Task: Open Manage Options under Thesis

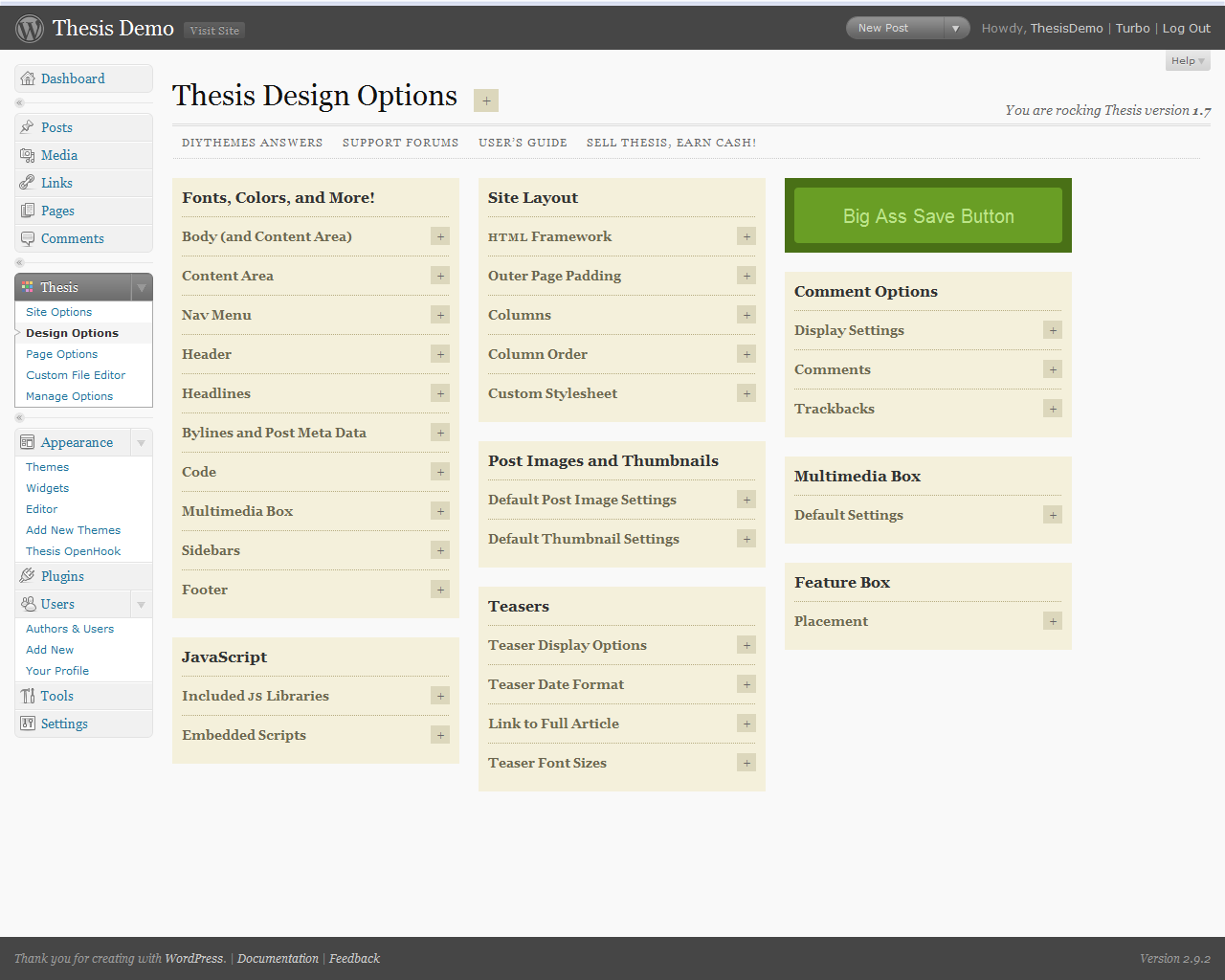Action: tap(70, 396)
